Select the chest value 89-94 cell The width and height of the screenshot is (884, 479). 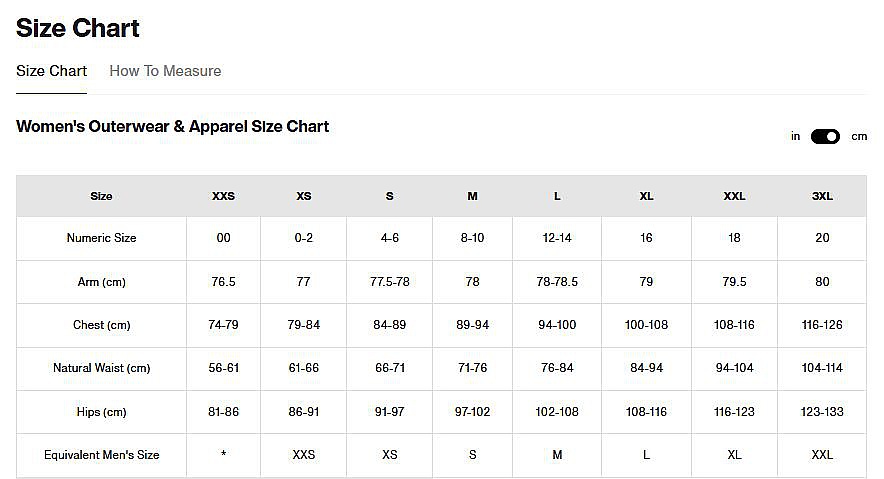click(472, 325)
